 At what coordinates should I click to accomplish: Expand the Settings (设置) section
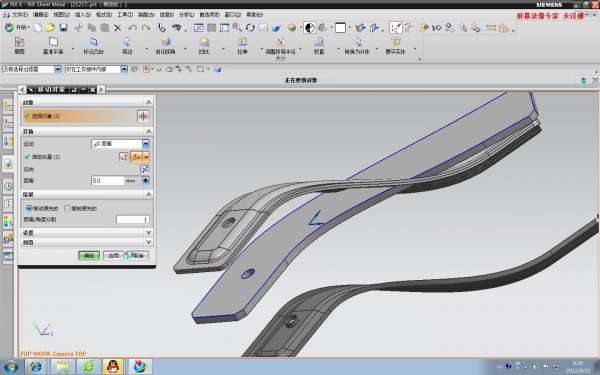point(87,233)
